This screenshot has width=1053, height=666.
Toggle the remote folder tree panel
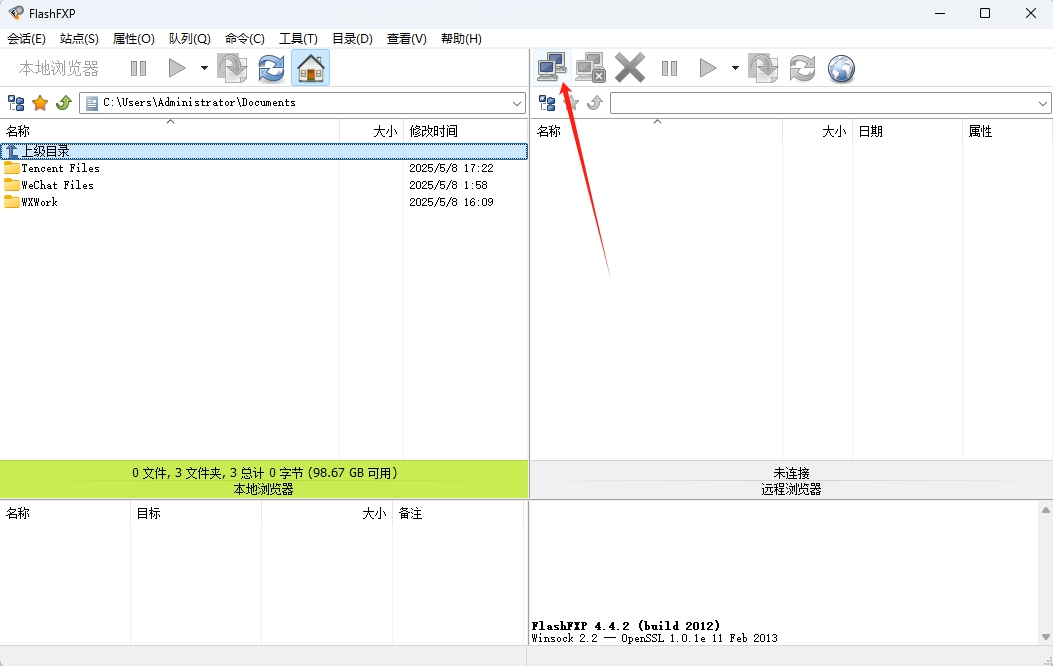[547, 102]
